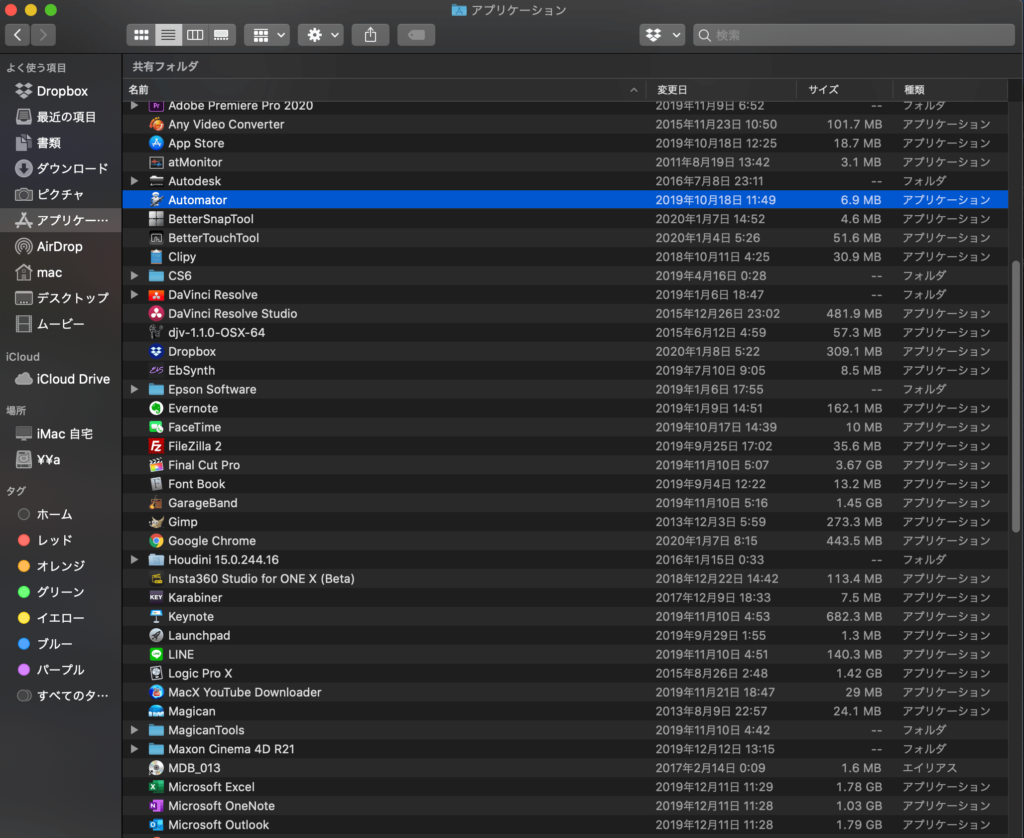Viewport: 1024px width, 838px height.
Task: Switch to gallery view in the toolbar
Action: pos(221,35)
